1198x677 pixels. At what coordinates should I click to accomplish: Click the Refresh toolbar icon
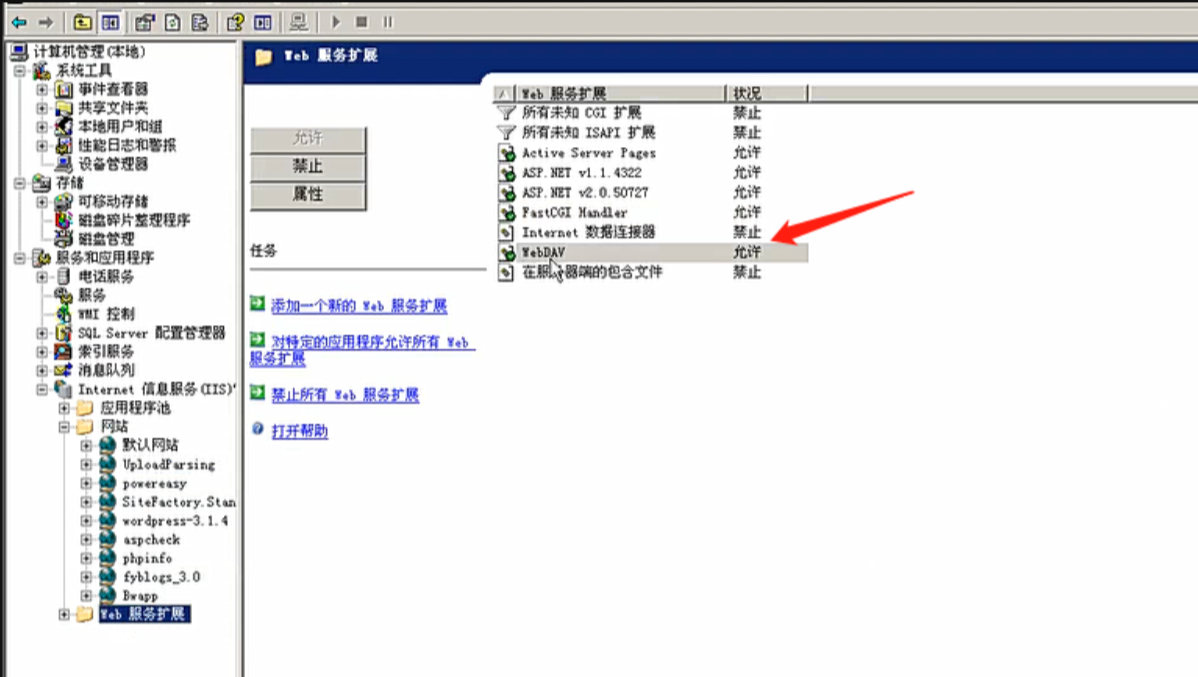click(173, 22)
